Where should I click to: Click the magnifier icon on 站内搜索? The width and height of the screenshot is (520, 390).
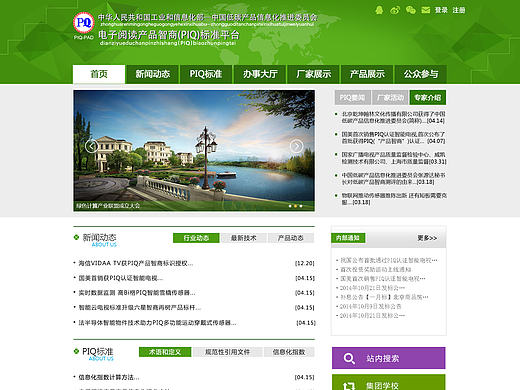(x=349, y=358)
